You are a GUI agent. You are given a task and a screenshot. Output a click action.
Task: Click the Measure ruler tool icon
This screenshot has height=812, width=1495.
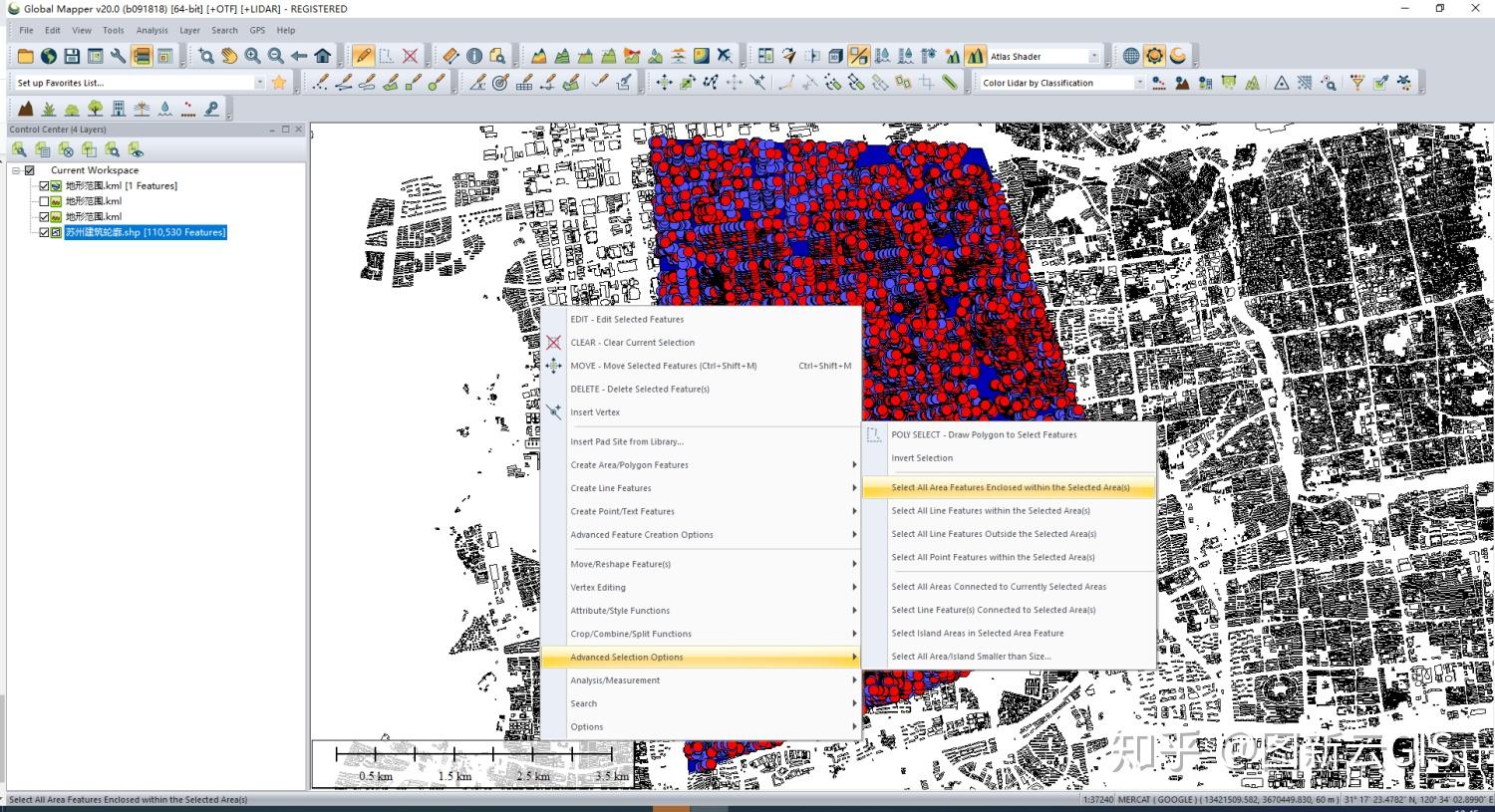[x=450, y=57]
